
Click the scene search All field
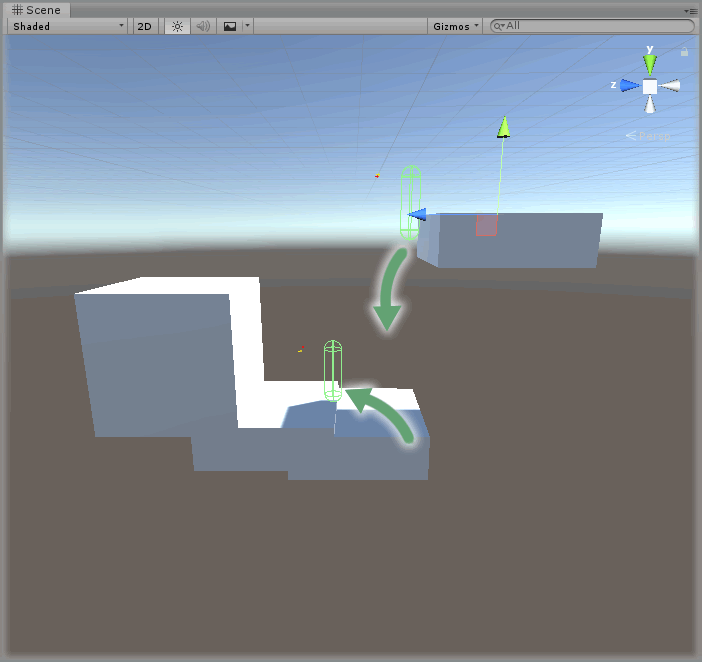coord(592,26)
